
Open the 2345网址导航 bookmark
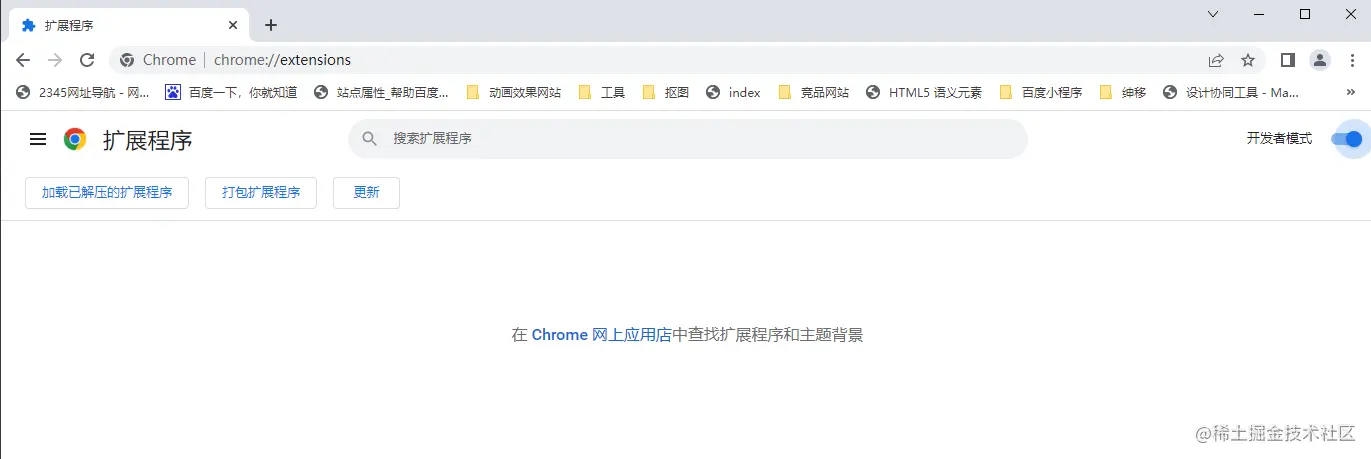pyautogui.click(x=83, y=92)
